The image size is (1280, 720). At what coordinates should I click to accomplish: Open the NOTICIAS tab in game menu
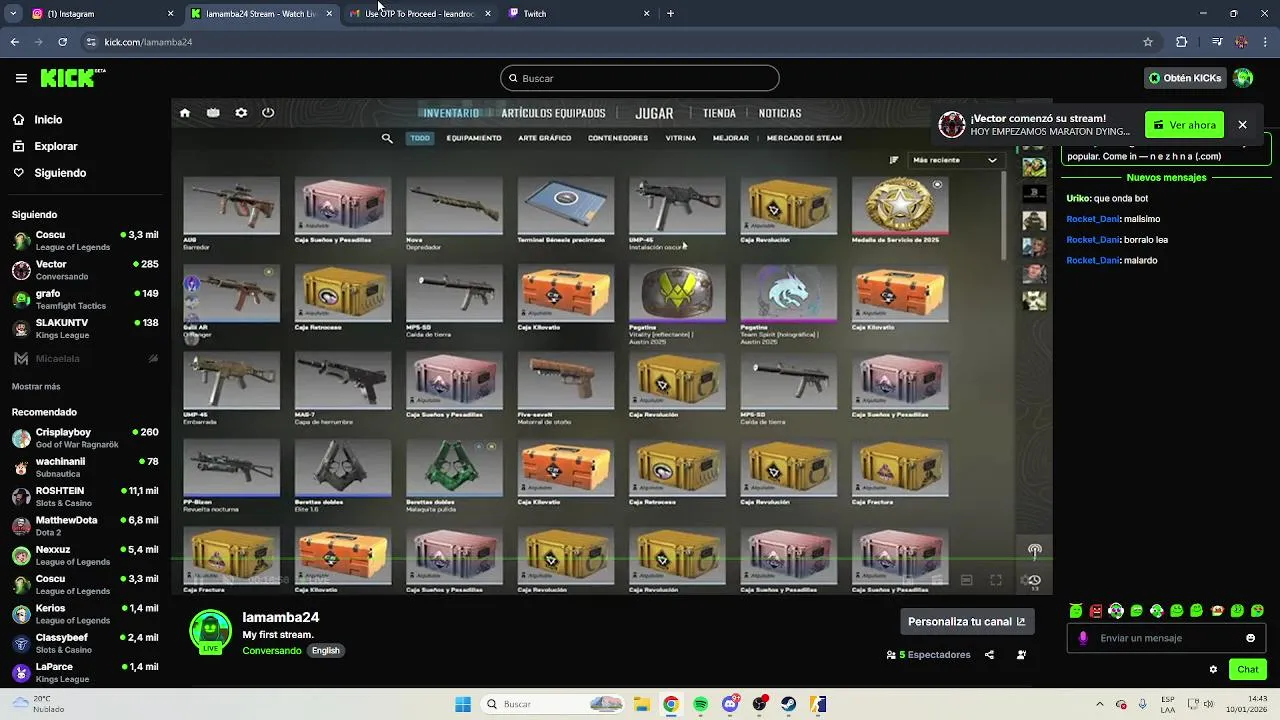780,113
